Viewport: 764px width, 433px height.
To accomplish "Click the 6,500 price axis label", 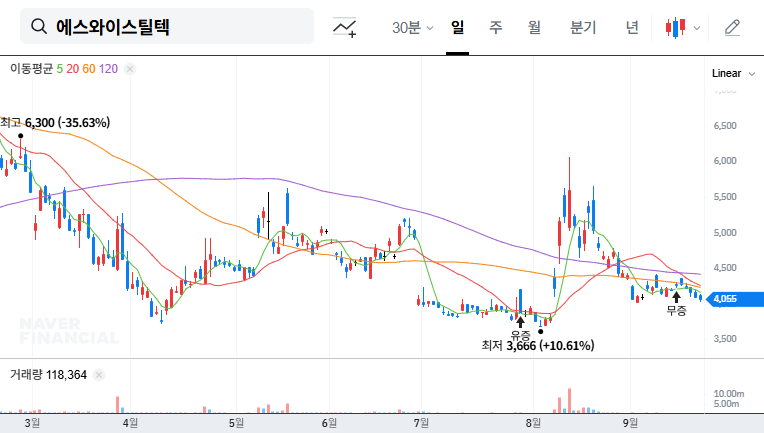I will (725, 126).
